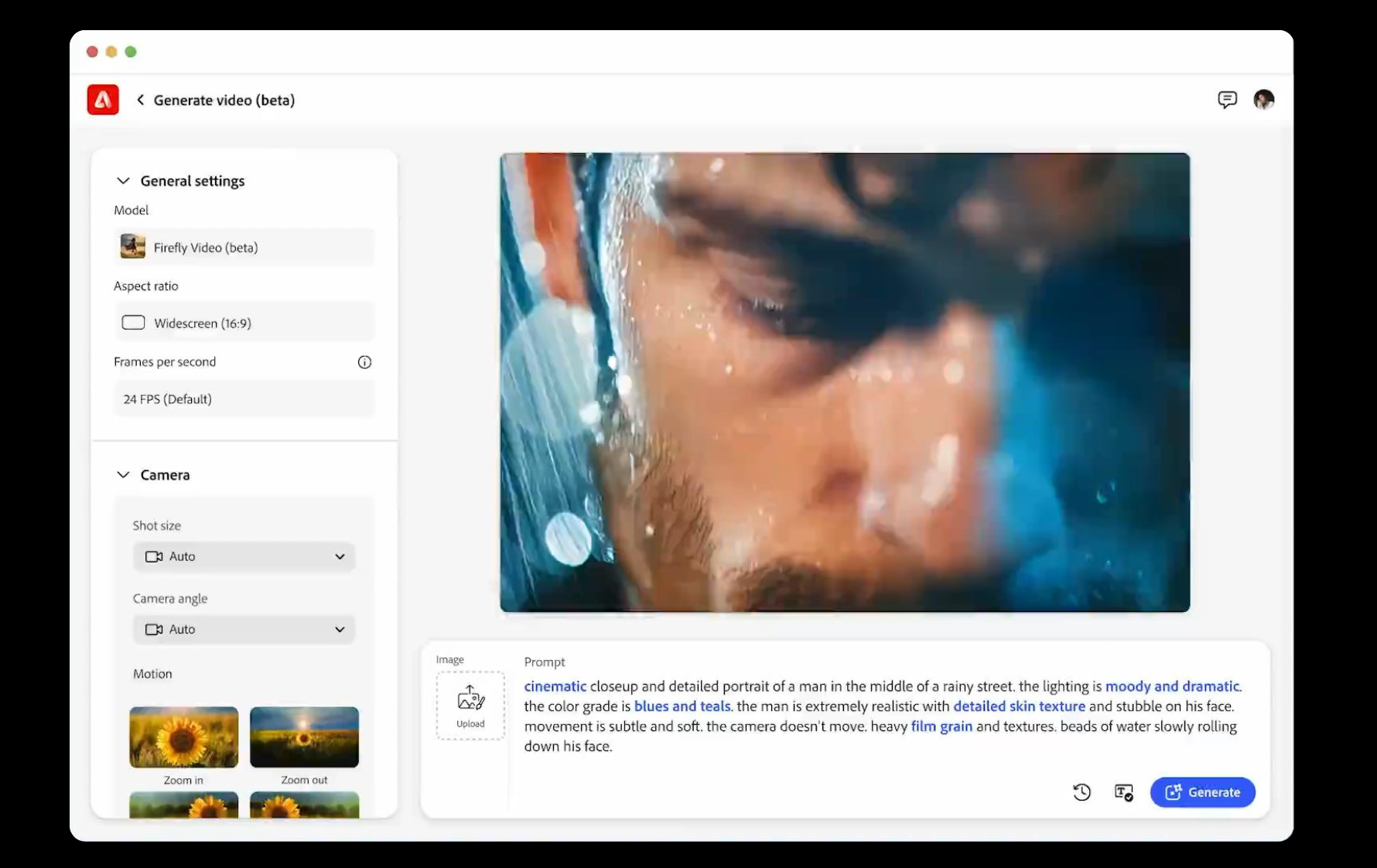Image resolution: width=1377 pixels, height=868 pixels.
Task: Open the 24 FPS (Default) selector
Action: [x=244, y=399]
